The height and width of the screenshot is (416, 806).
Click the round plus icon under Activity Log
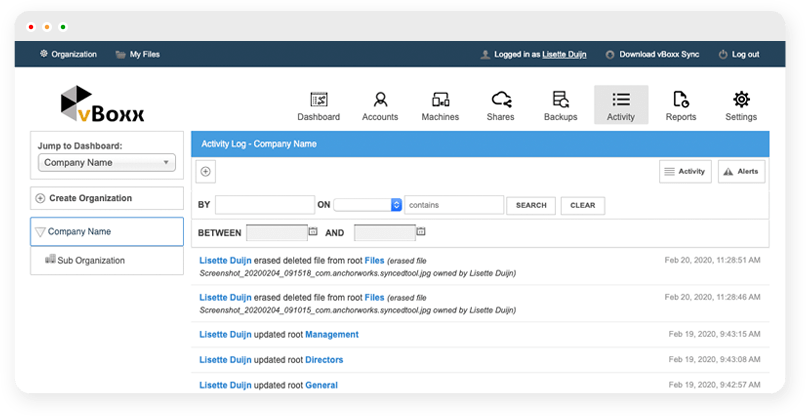pyautogui.click(x=206, y=172)
